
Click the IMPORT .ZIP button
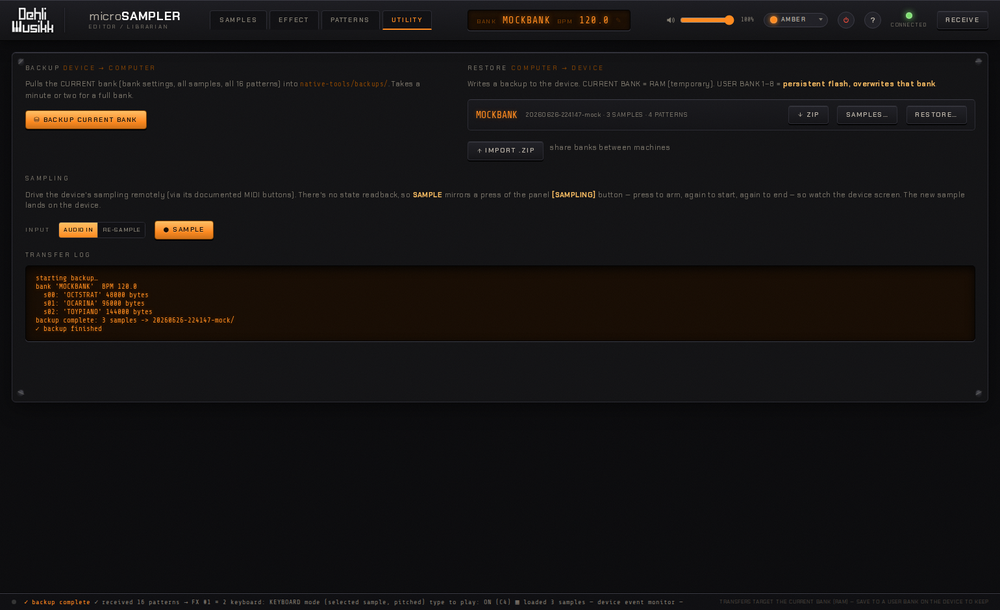[506, 151]
